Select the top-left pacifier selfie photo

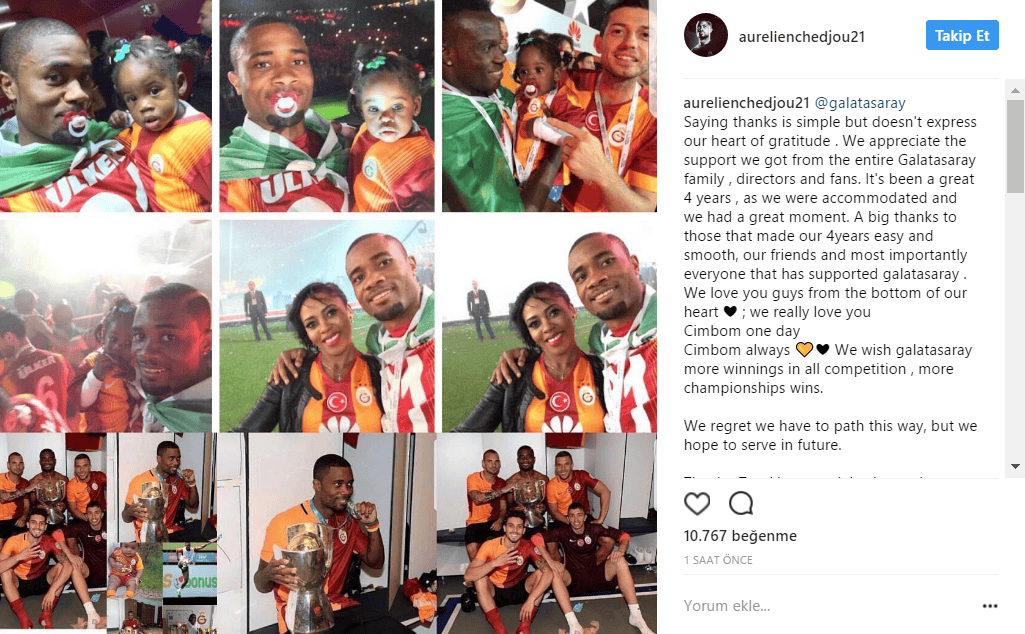(106, 106)
